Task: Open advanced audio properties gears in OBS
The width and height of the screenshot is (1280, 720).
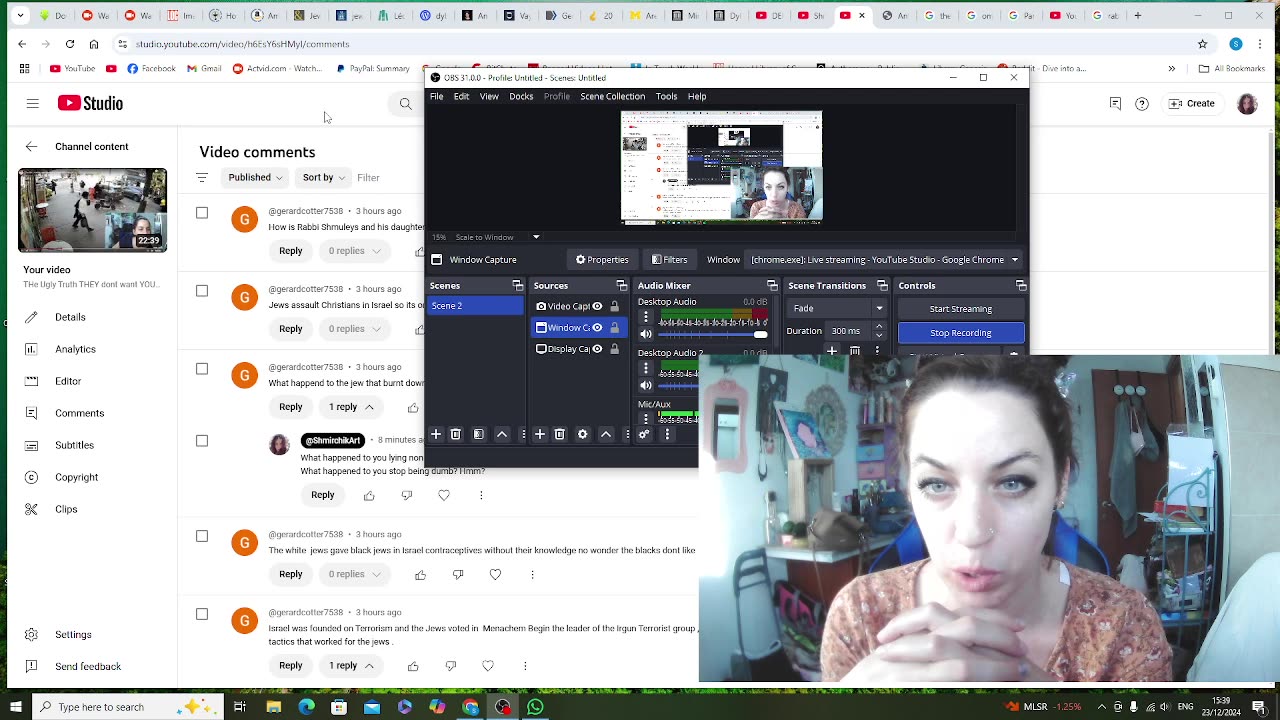Action: 644,434
